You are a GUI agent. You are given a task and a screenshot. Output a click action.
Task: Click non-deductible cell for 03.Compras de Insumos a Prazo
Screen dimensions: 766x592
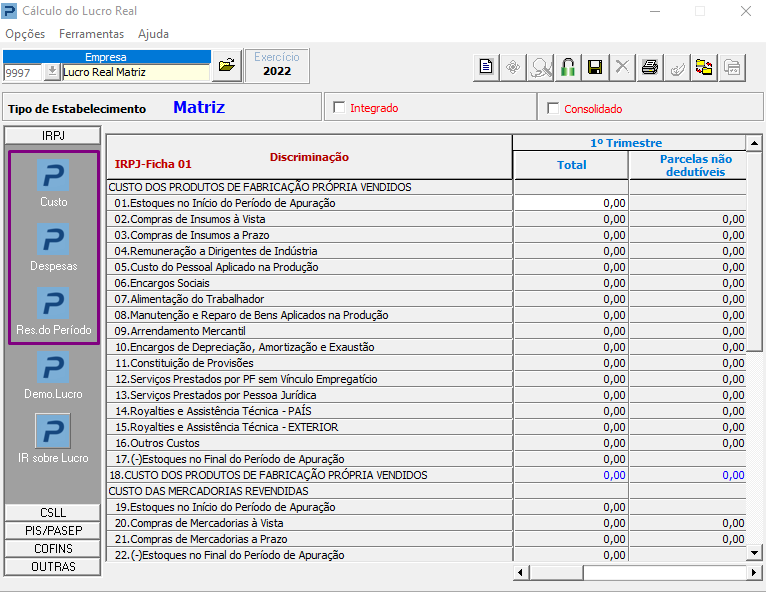[688, 235]
